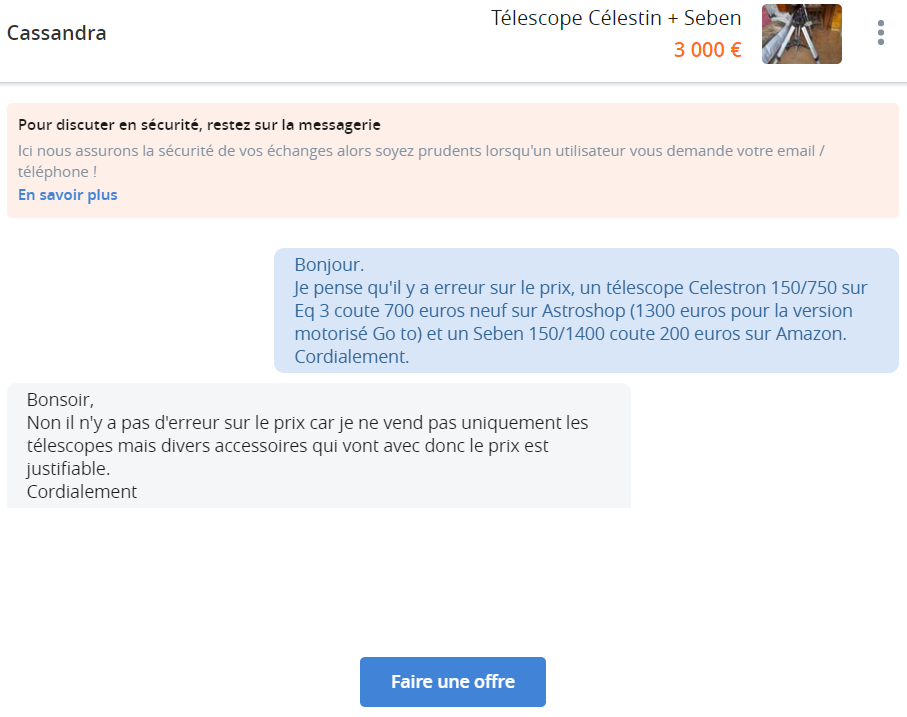Click "Bonjour." in the sent message
The image size is (907, 717).
[329, 265]
